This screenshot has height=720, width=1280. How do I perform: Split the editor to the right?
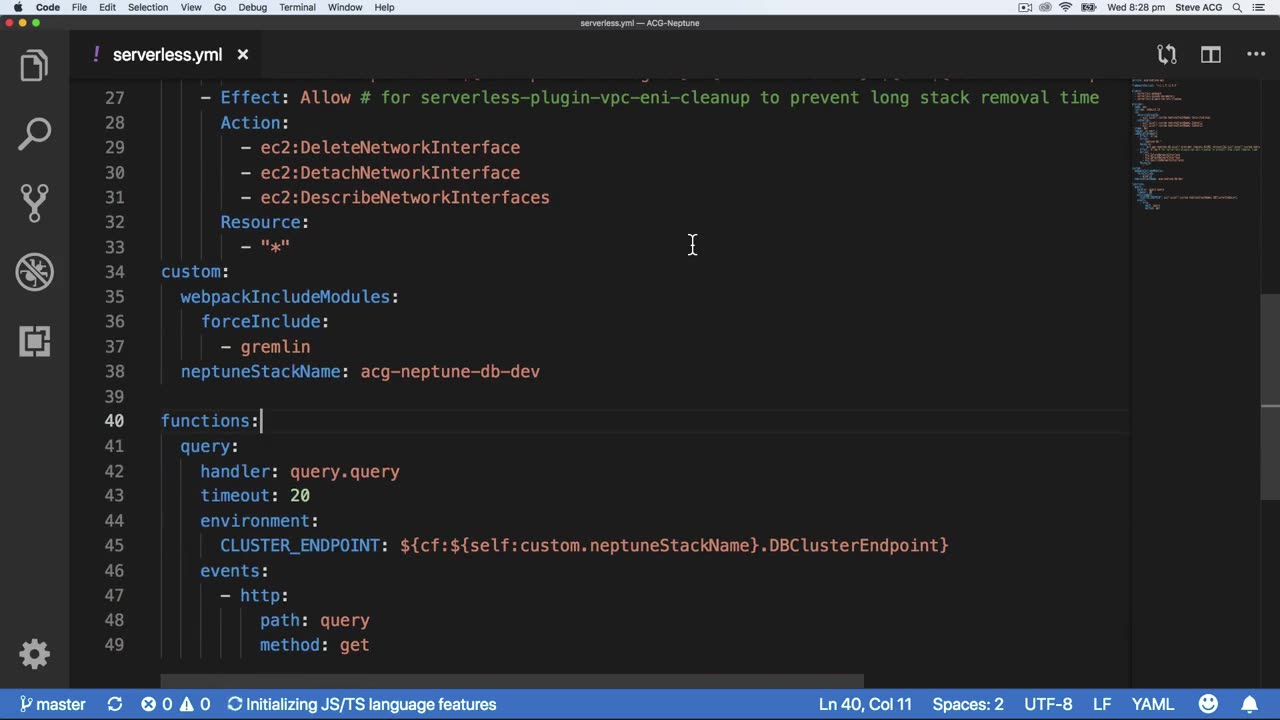1210,55
